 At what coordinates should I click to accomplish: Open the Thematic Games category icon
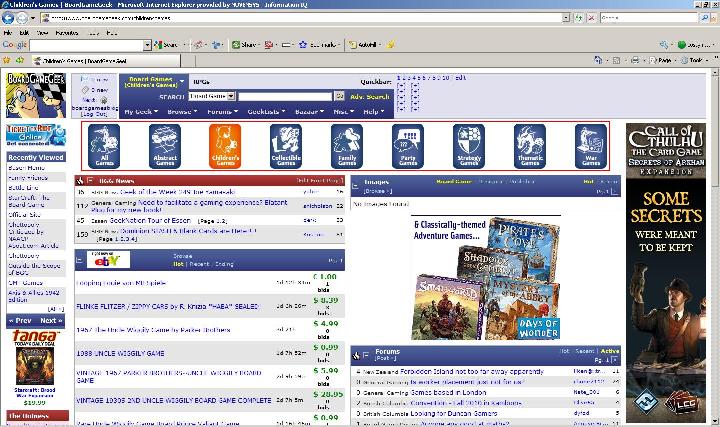530,146
